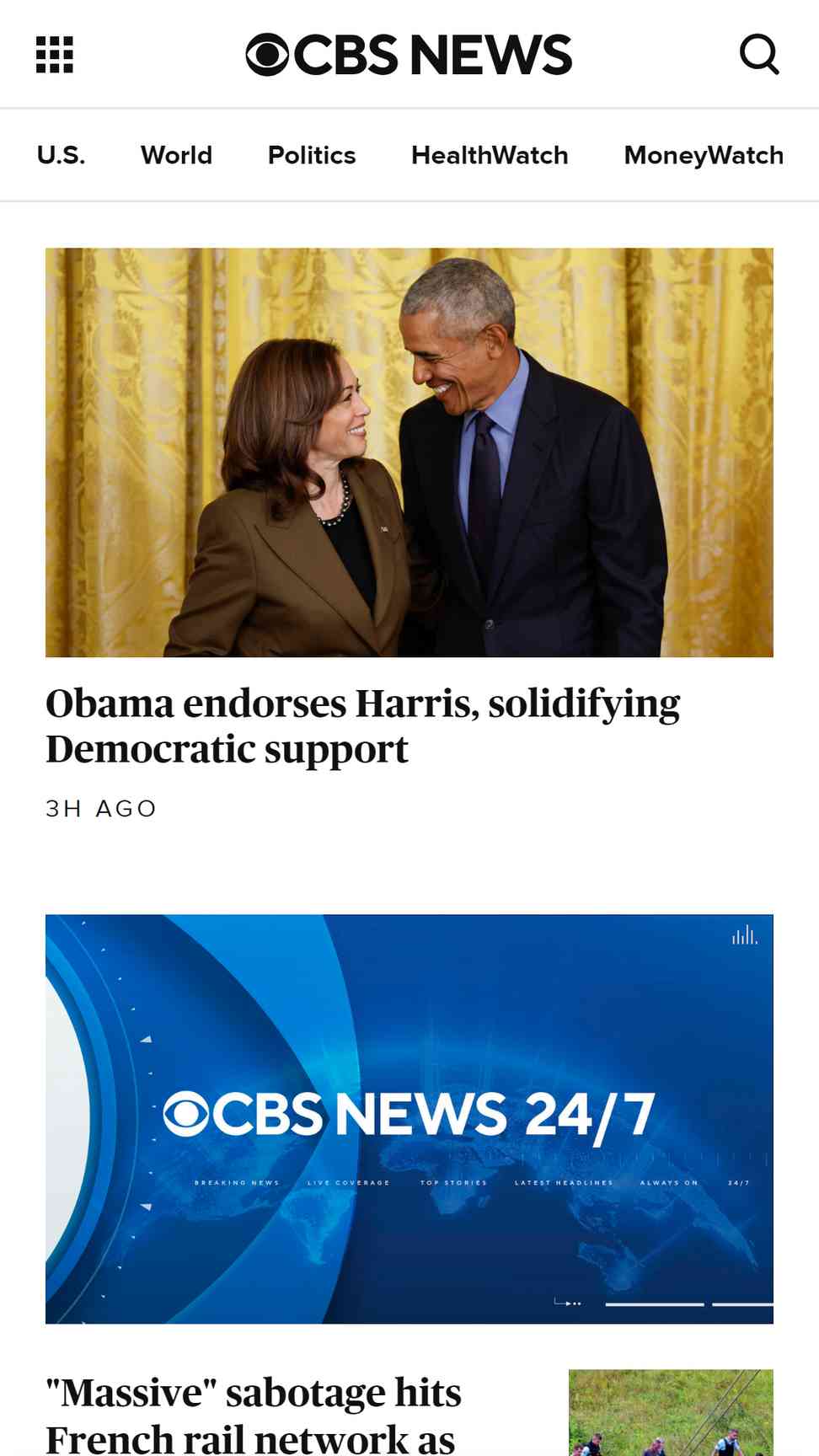Click the 3H AGO timestamp
The height and width of the screenshot is (1456, 819).
coord(101,809)
